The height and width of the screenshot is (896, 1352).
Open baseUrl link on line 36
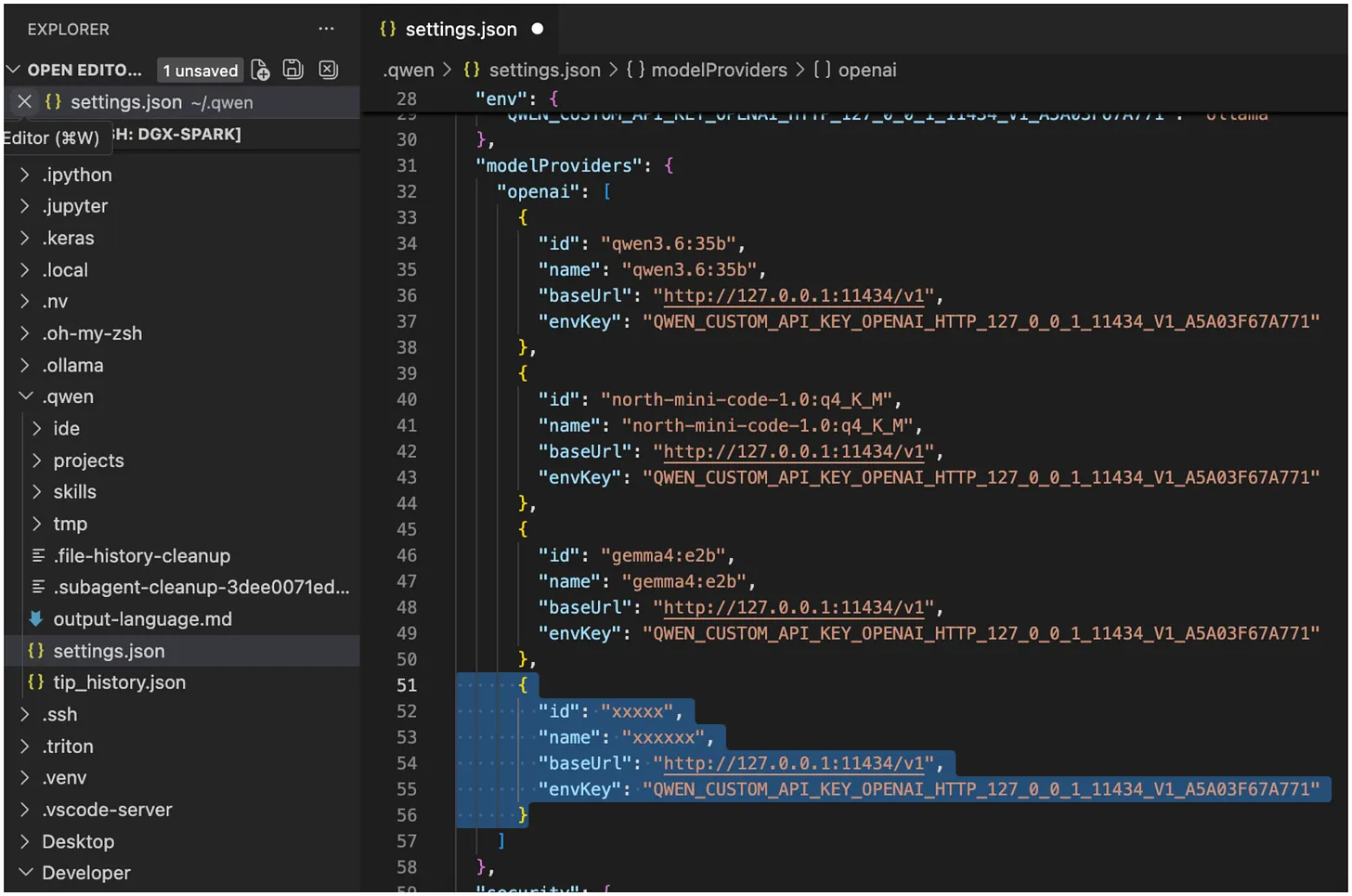point(794,295)
